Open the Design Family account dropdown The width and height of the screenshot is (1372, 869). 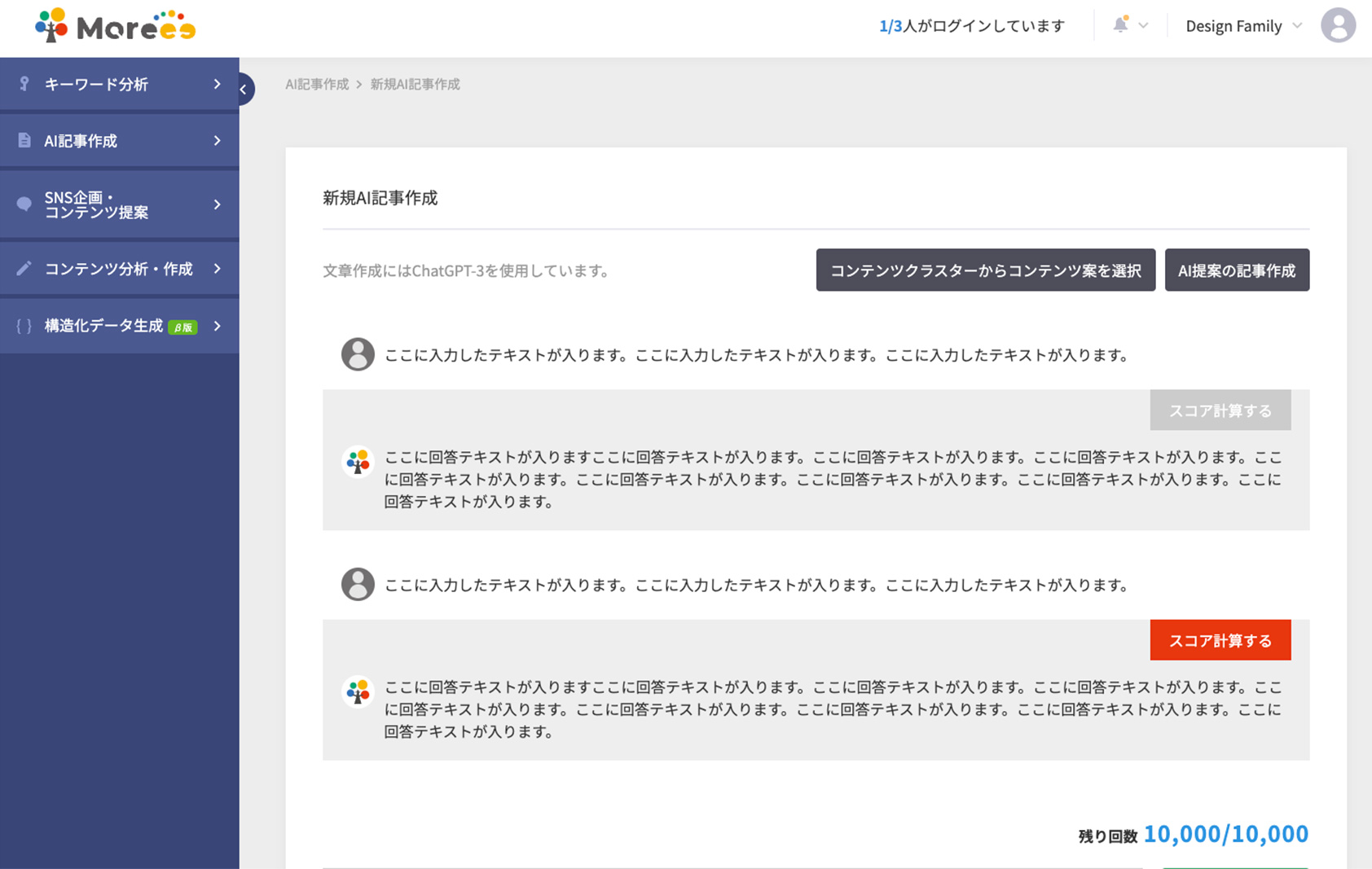[1243, 26]
